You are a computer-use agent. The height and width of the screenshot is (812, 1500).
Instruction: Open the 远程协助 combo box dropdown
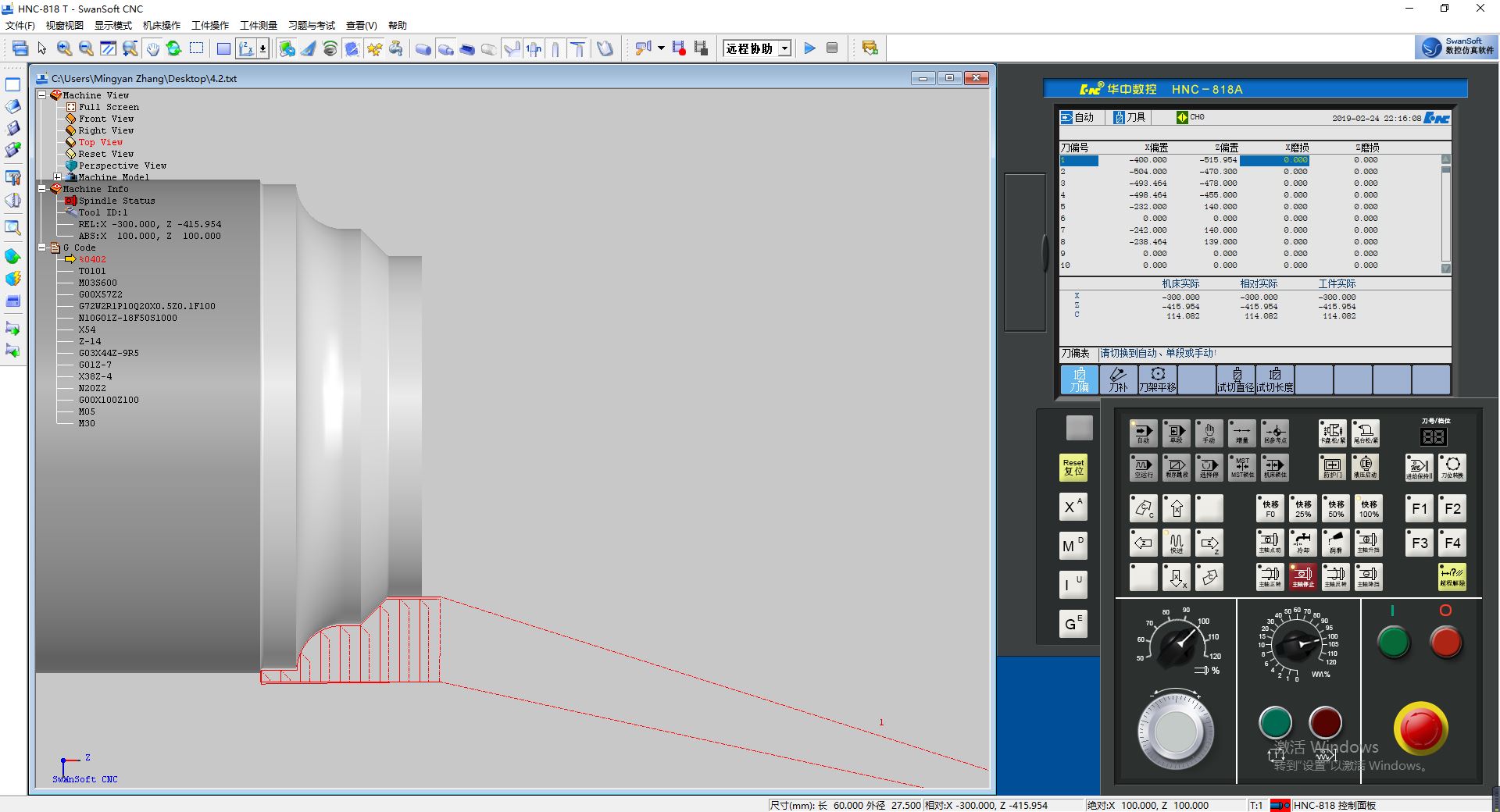click(x=784, y=48)
